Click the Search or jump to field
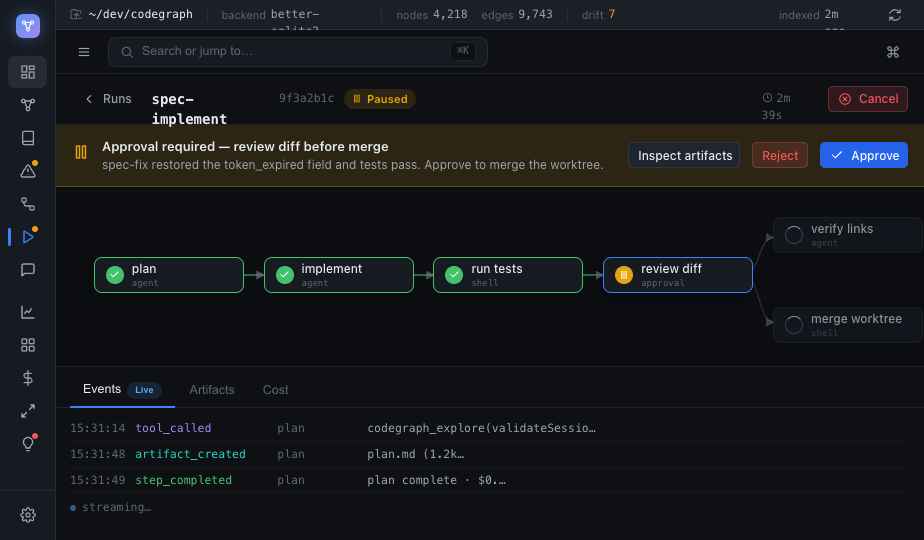The width and height of the screenshot is (924, 540). pyautogui.click(x=298, y=52)
